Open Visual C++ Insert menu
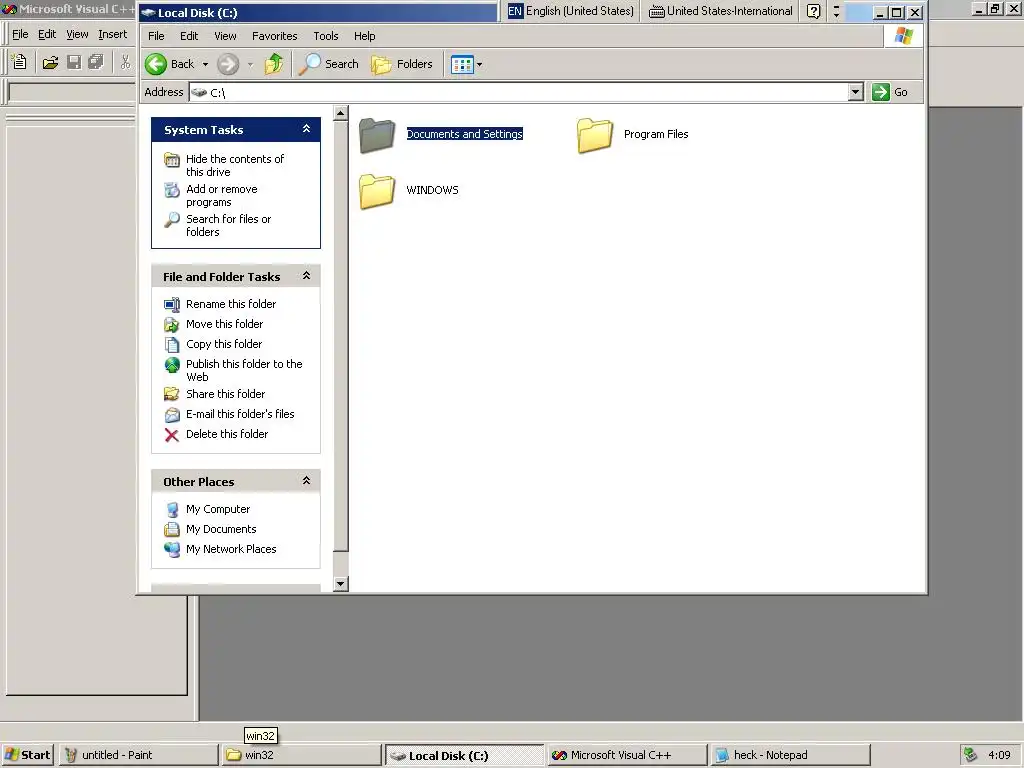Viewport: 1024px width, 768px height. click(112, 34)
